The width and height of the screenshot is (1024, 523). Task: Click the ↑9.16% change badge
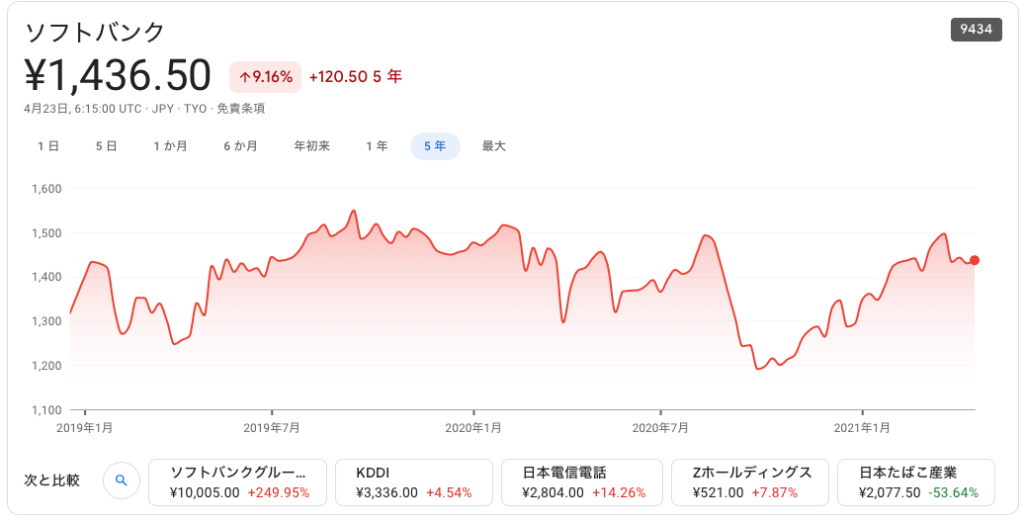tap(265, 77)
